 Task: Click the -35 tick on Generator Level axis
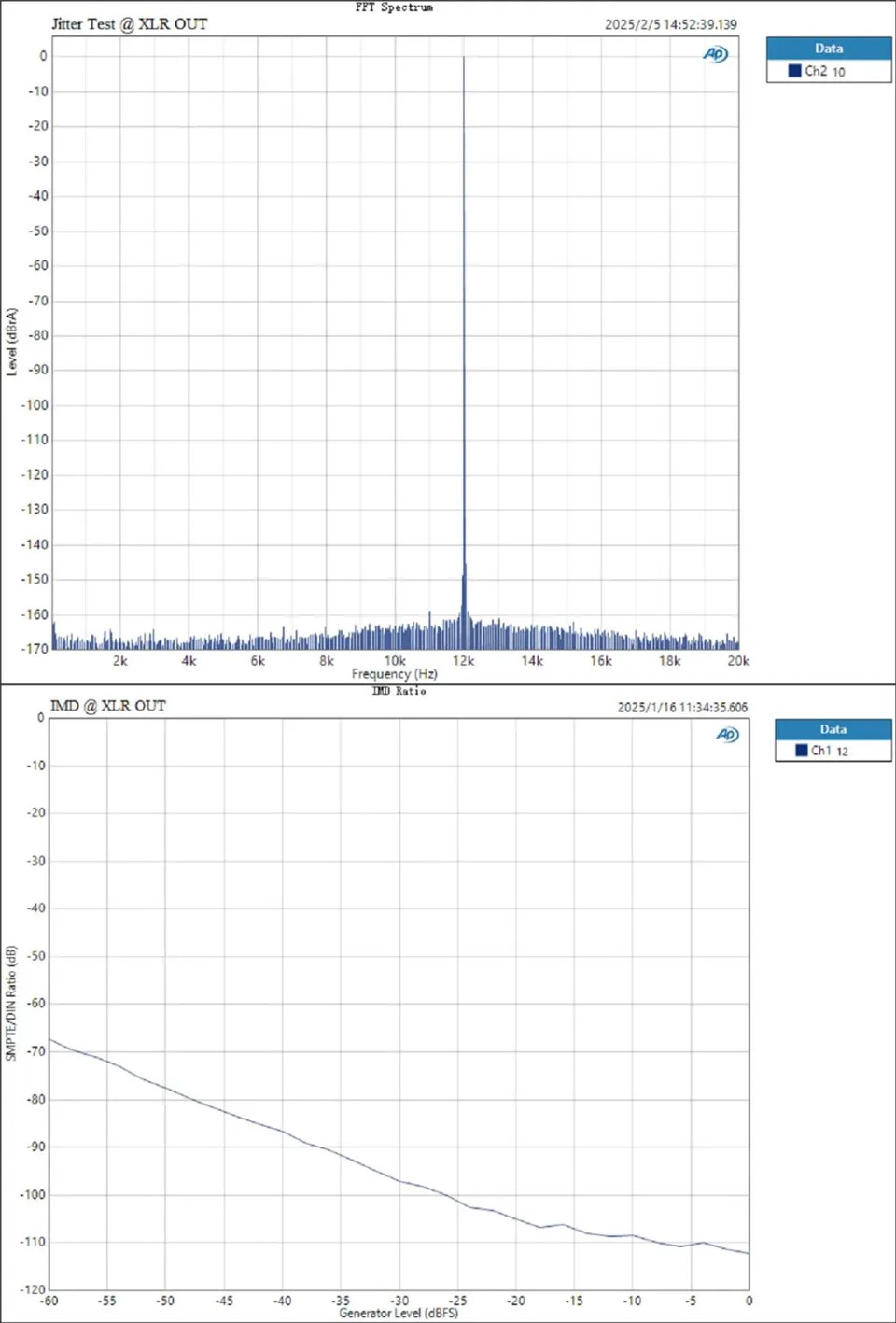341,1300
